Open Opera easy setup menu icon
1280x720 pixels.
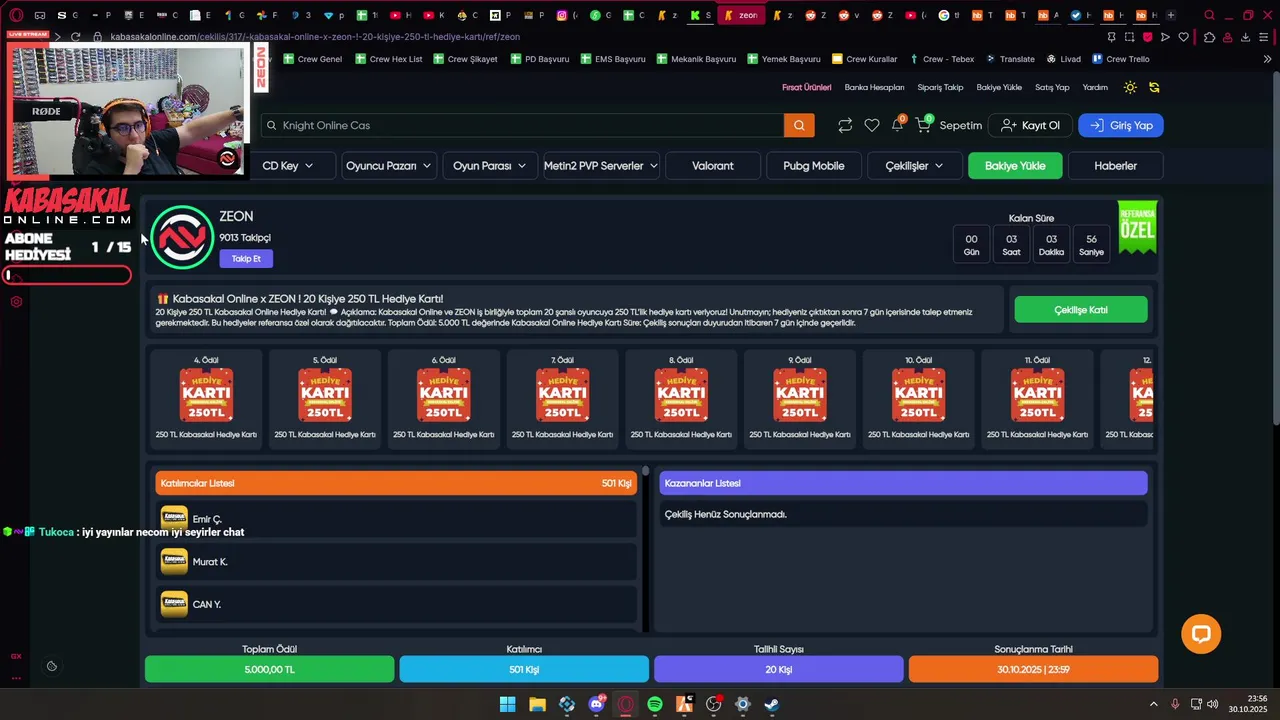[x=1265, y=37]
